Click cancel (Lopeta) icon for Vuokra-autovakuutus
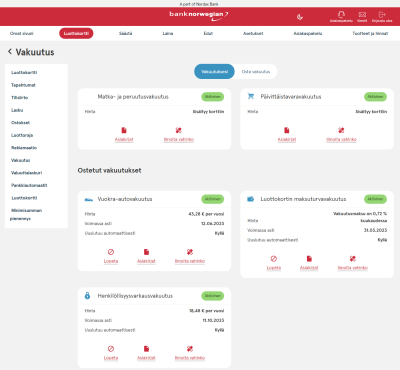This screenshot has height=370, width=400. (111, 252)
